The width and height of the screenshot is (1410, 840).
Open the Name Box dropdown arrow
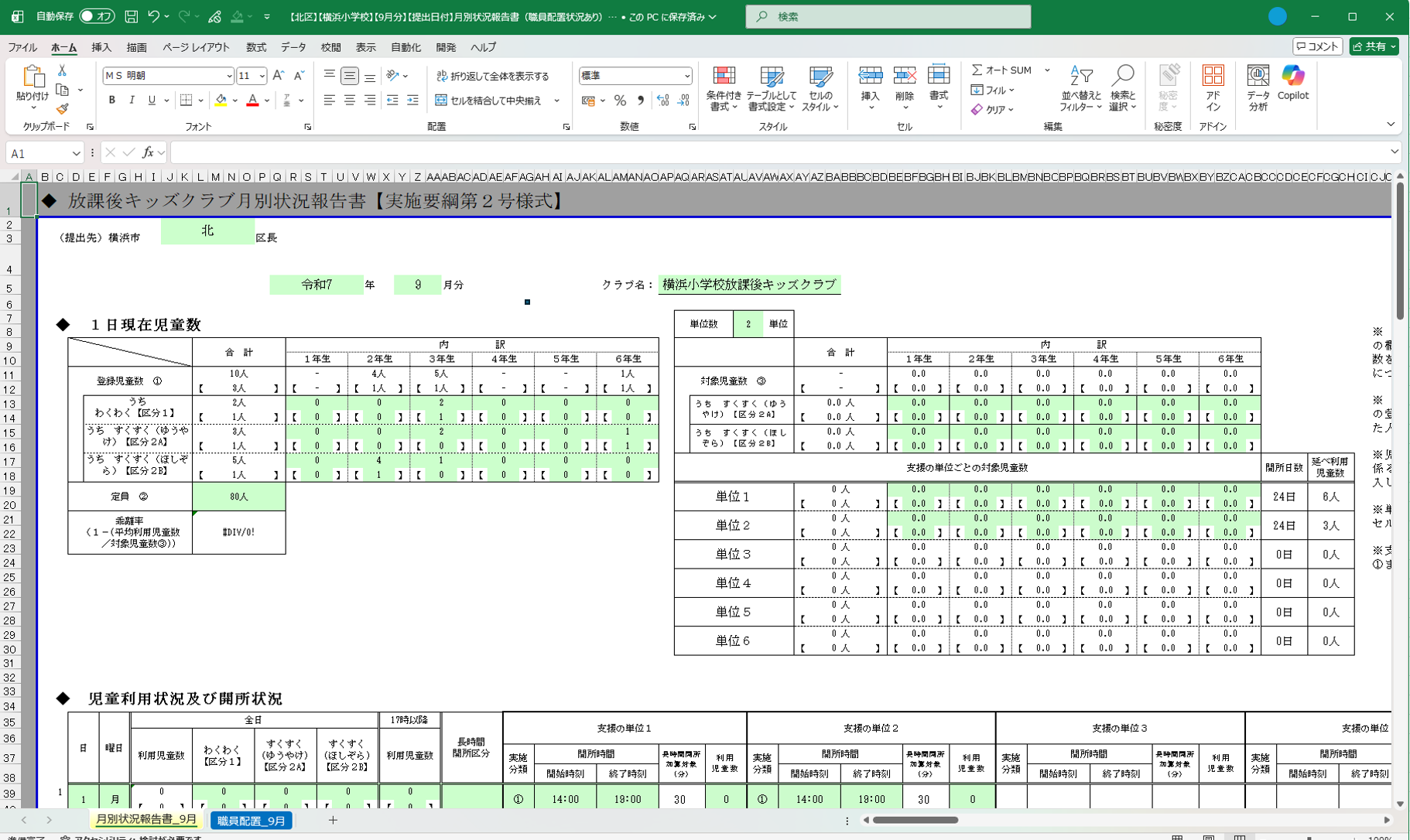(76, 153)
